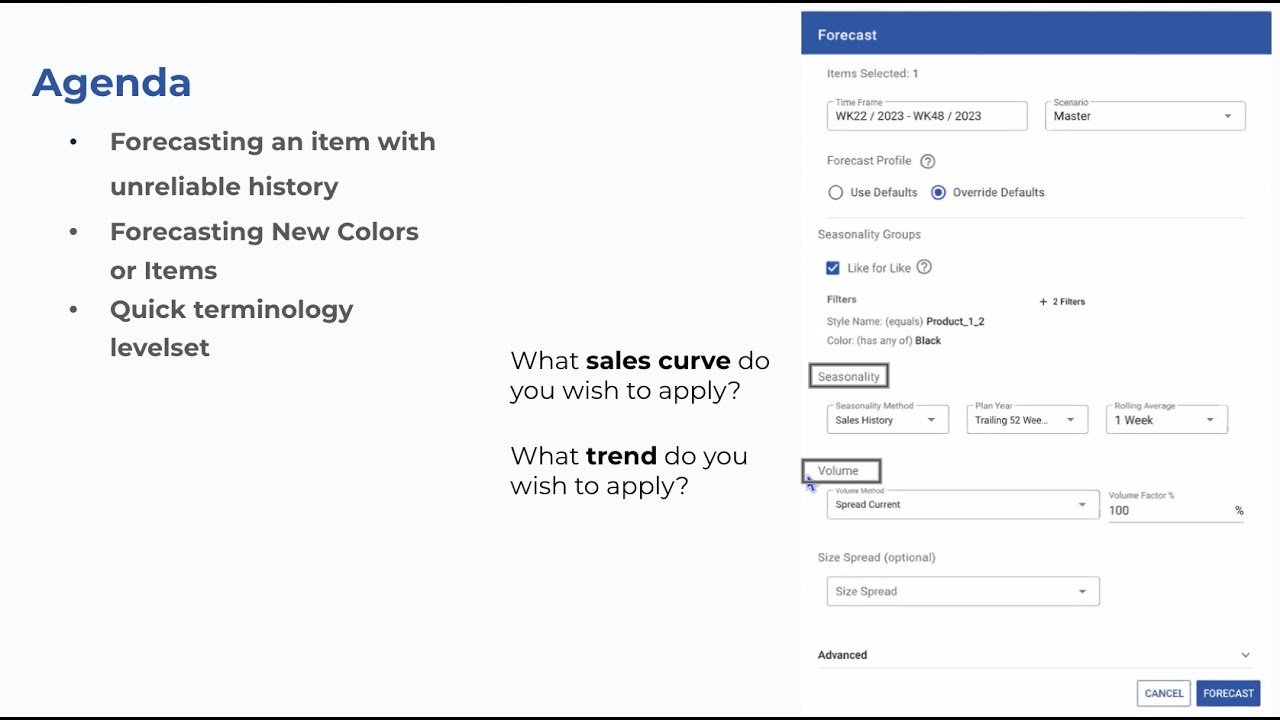1280x720 pixels.
Task: Click the Forecast Profile label
Action: (x=869, y=161)
